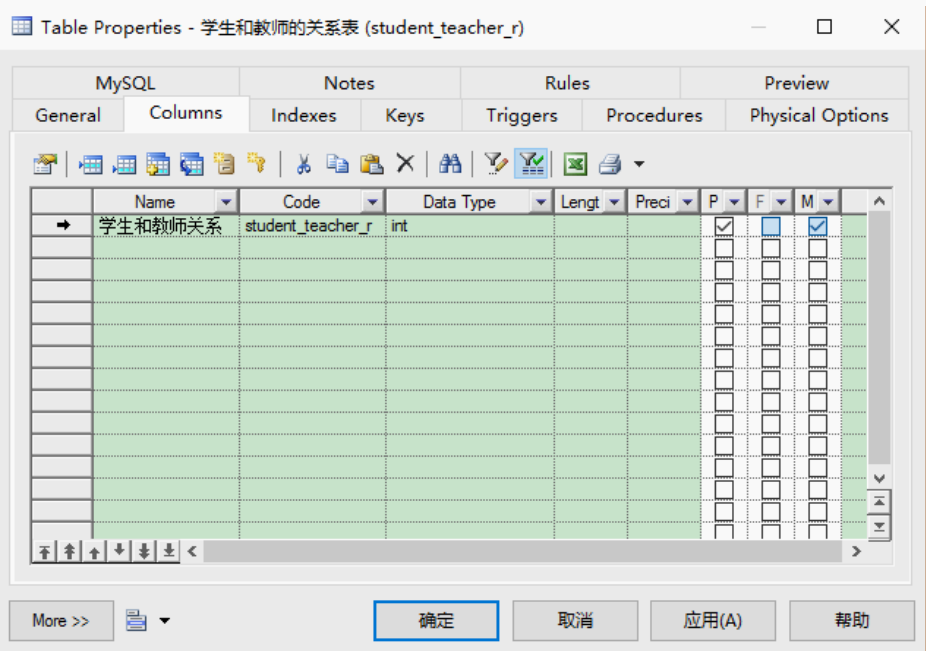Delete row using the X icon
The image size is (926, 651).
click(x=405, y=163)
